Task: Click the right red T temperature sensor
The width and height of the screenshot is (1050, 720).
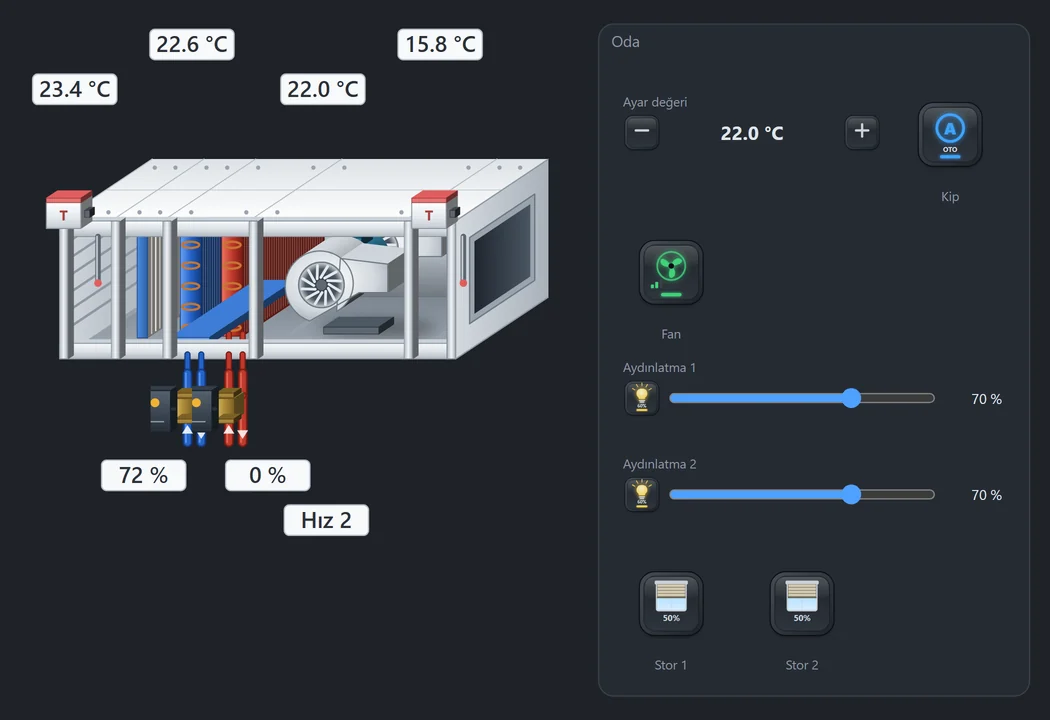Action: [x=434, y=210]
